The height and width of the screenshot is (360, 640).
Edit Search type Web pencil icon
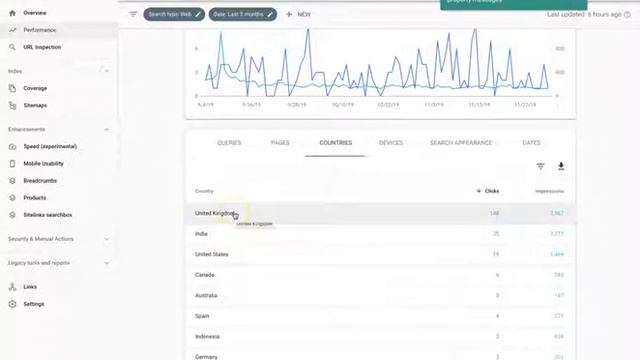[198, 14]
